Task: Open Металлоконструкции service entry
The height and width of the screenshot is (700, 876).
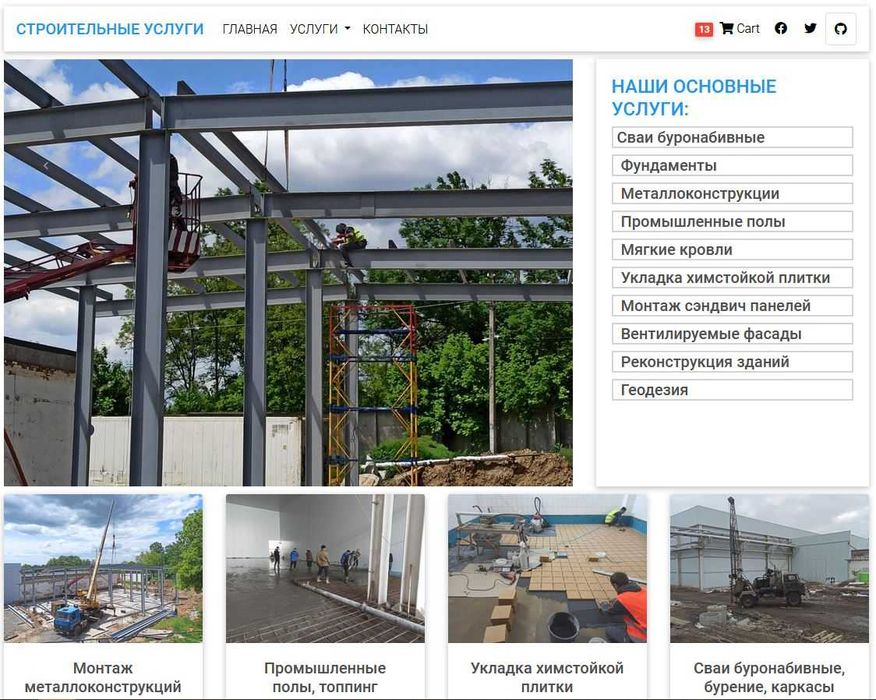Action: click(732, 193)
